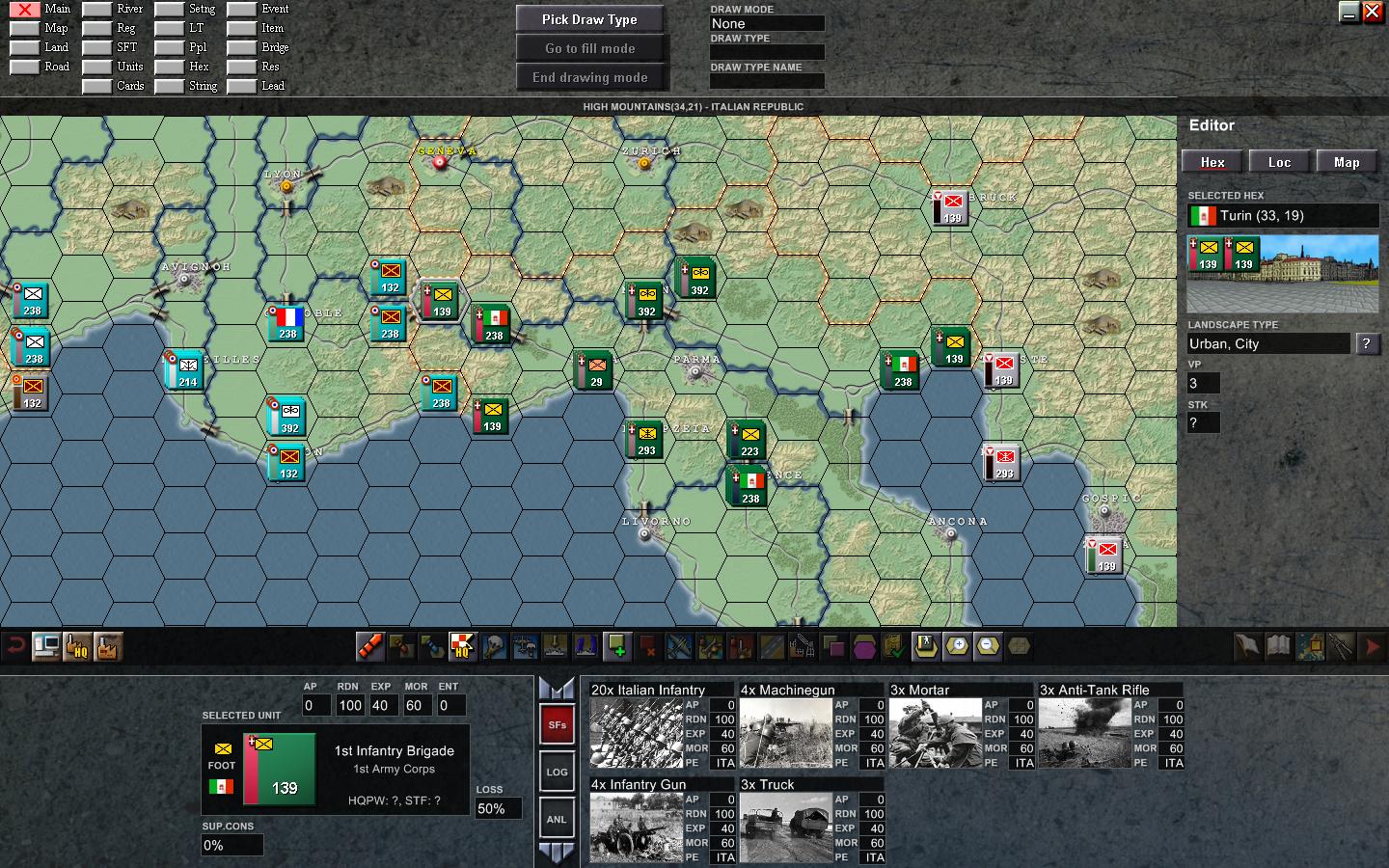Click the hex marching-soldier icon
The image size is (1389, 868).
coord(926,646)
